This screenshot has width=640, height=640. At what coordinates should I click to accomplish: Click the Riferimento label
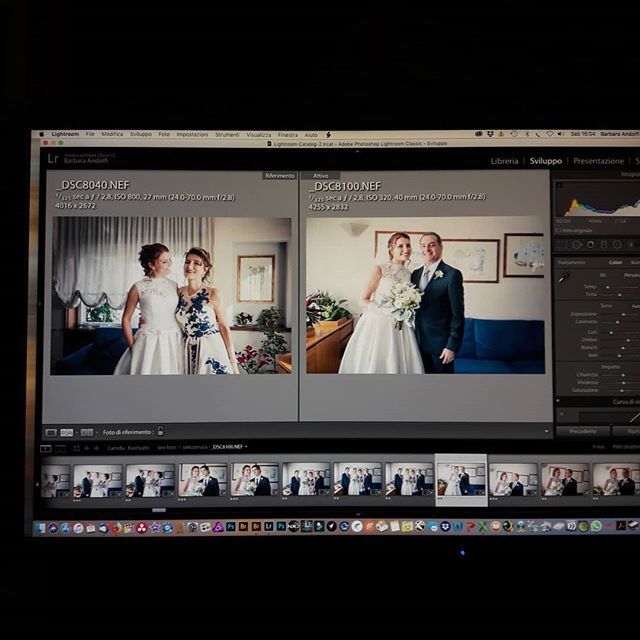280,176
